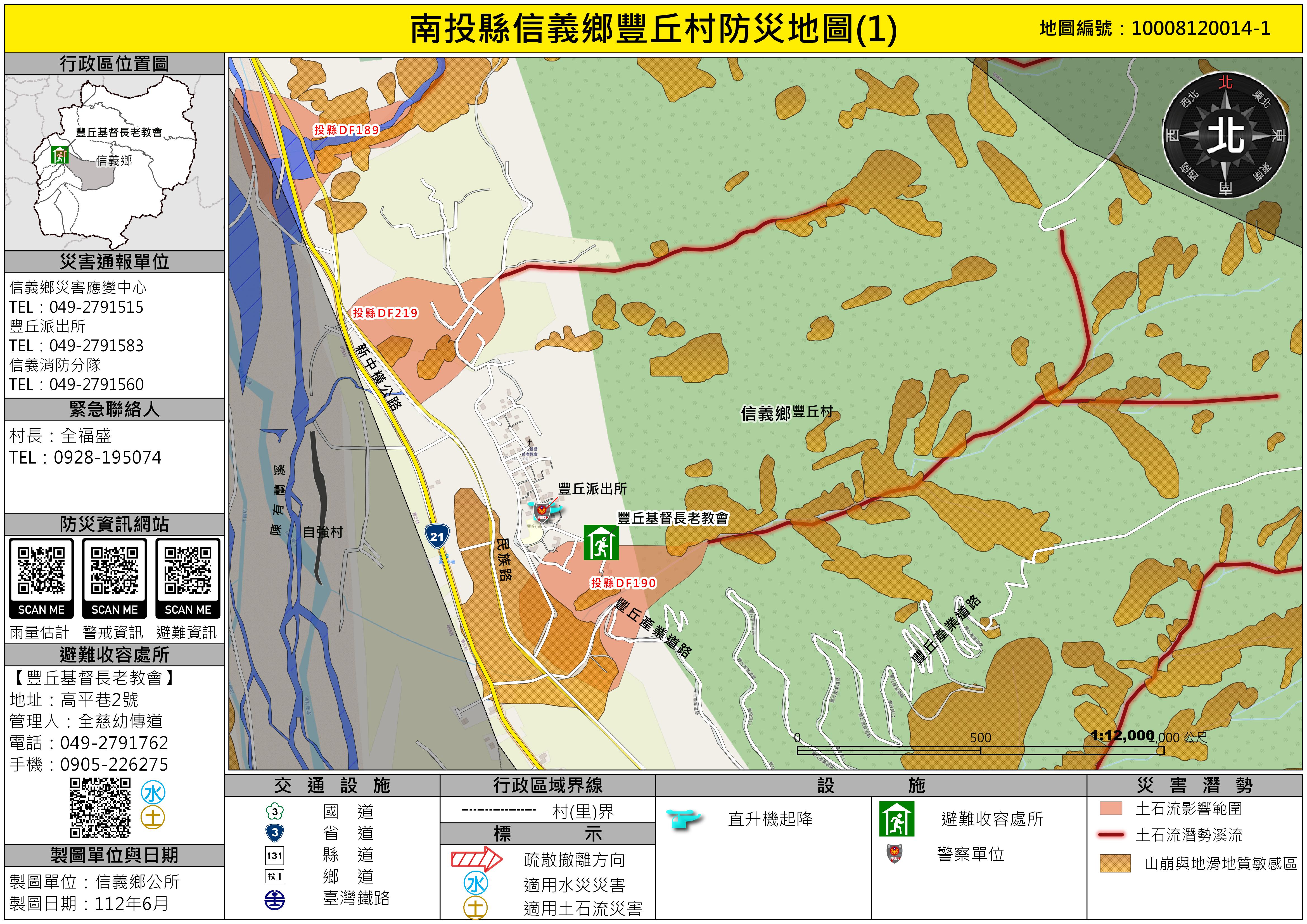Click the 避難資訊 QR code

pyautogui.click(x=188, y=571)
